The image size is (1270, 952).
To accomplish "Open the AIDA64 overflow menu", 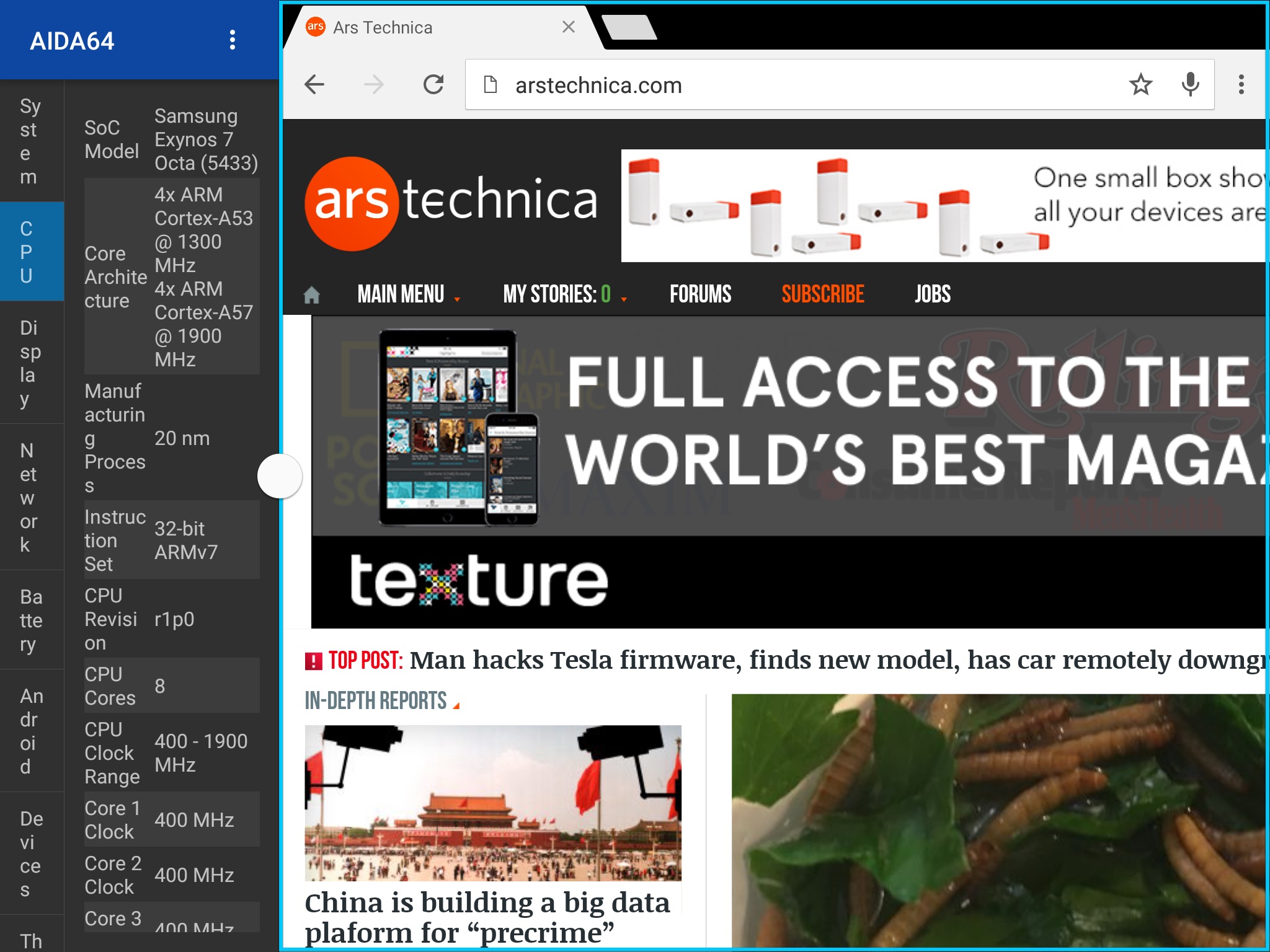I will click(x=233, y=41).
